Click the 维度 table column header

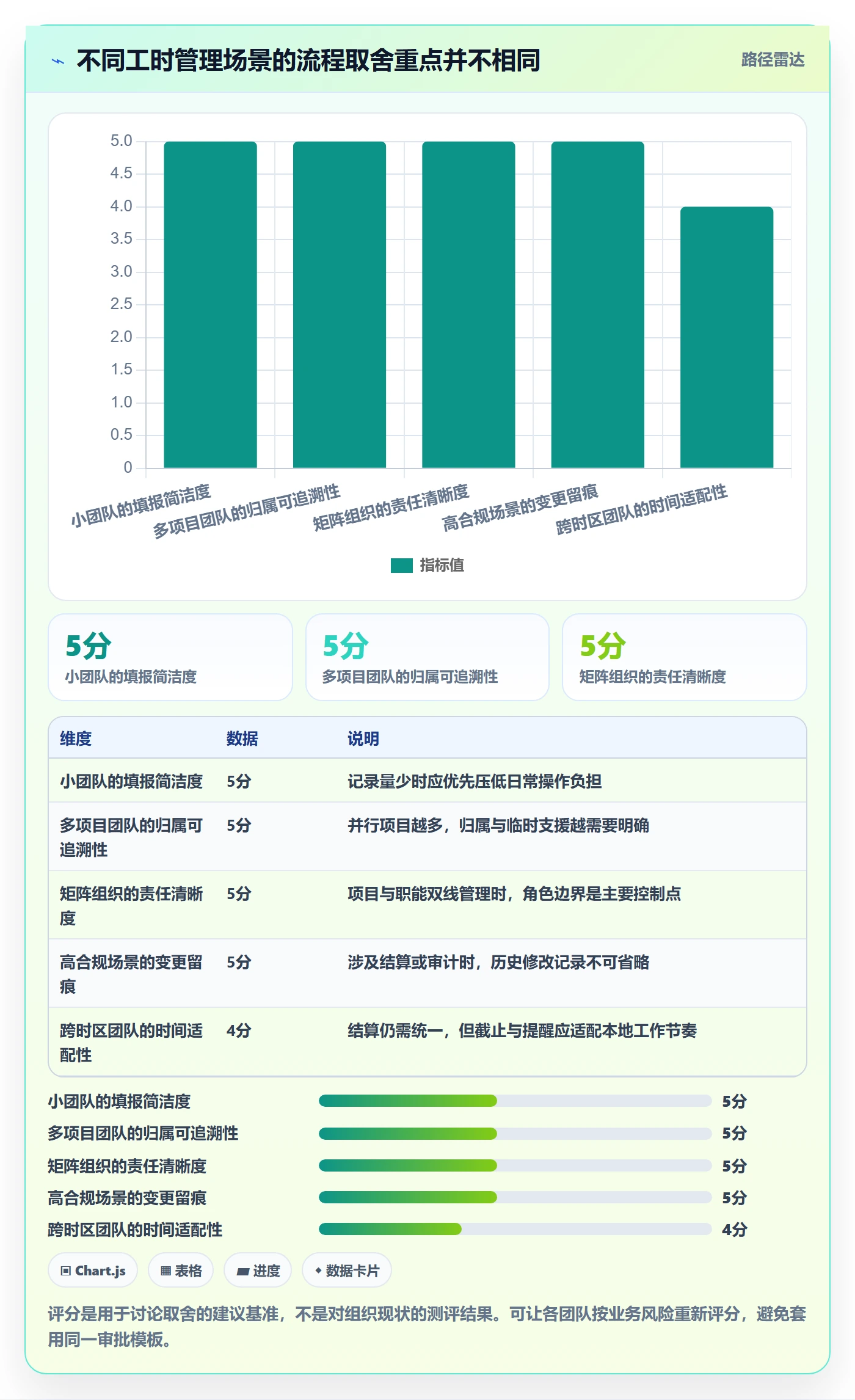(x=76, y=738)
